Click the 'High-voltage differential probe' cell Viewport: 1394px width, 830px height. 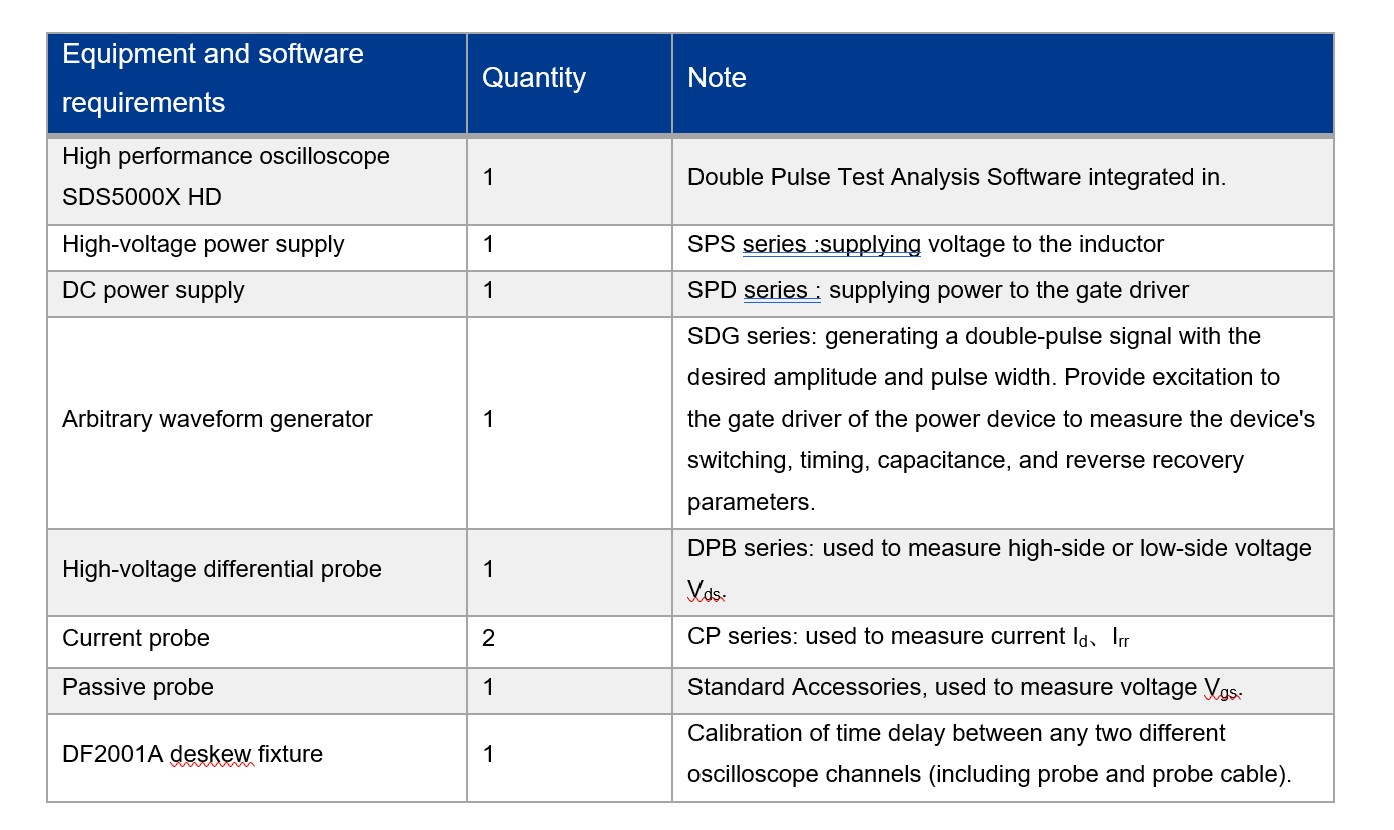(x=222, y=570)
